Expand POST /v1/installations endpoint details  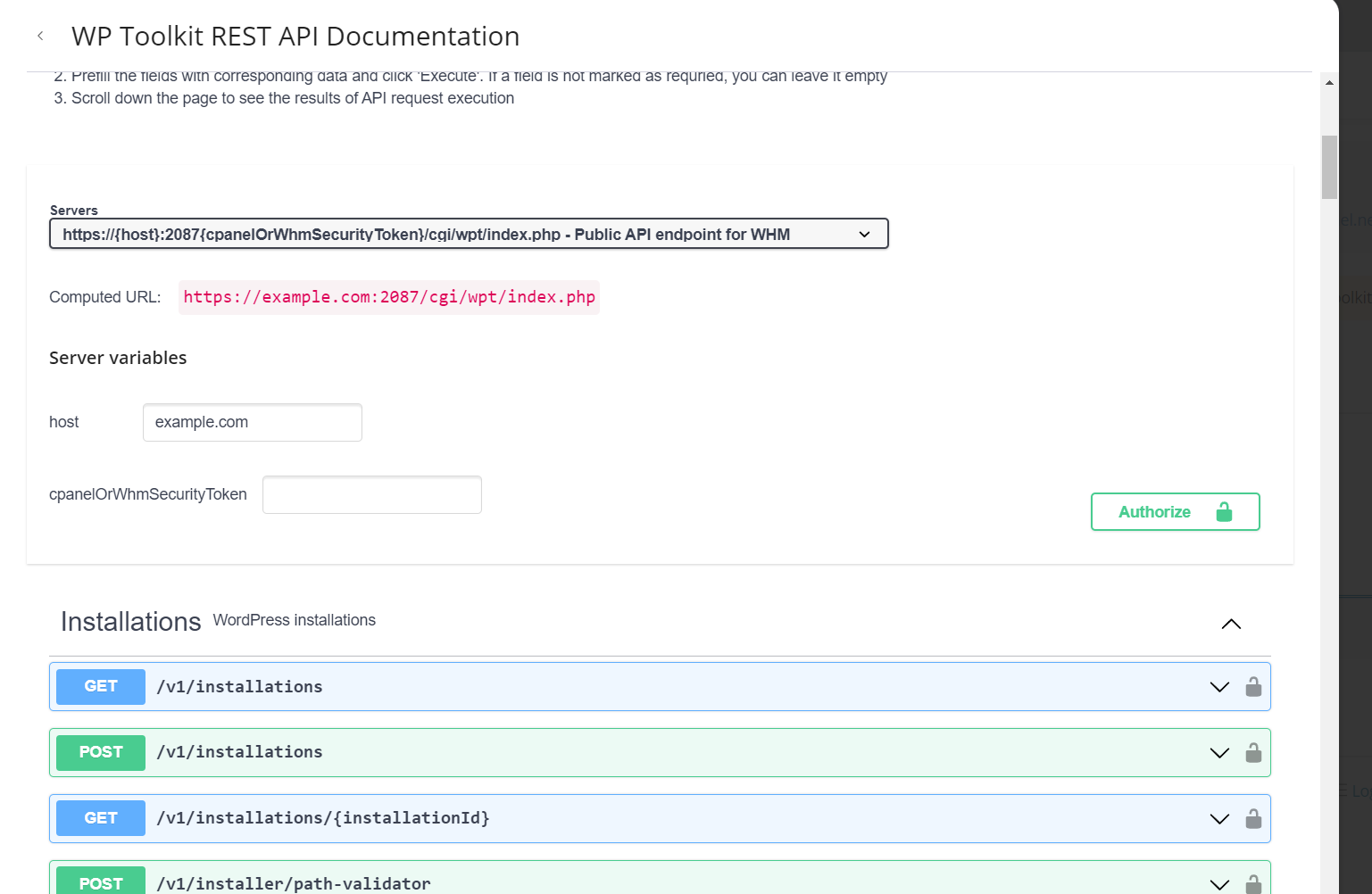pyautogui.click(x=1219, y=752)
